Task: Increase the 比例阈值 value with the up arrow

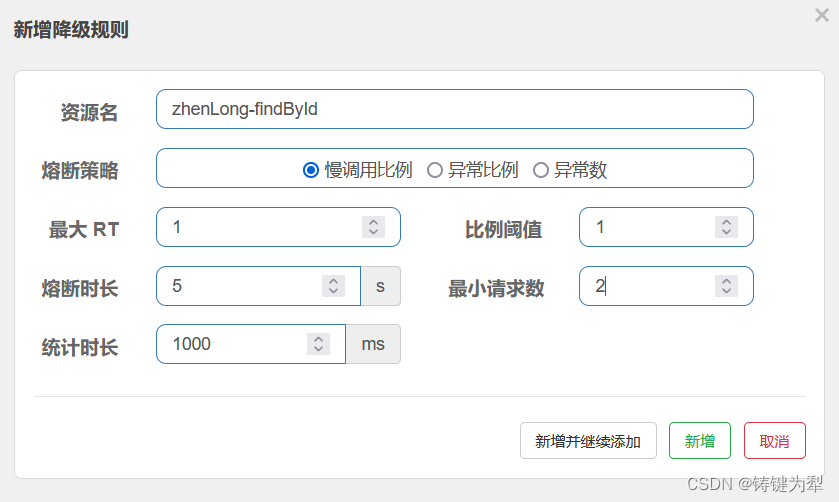Action: point(726,222)
